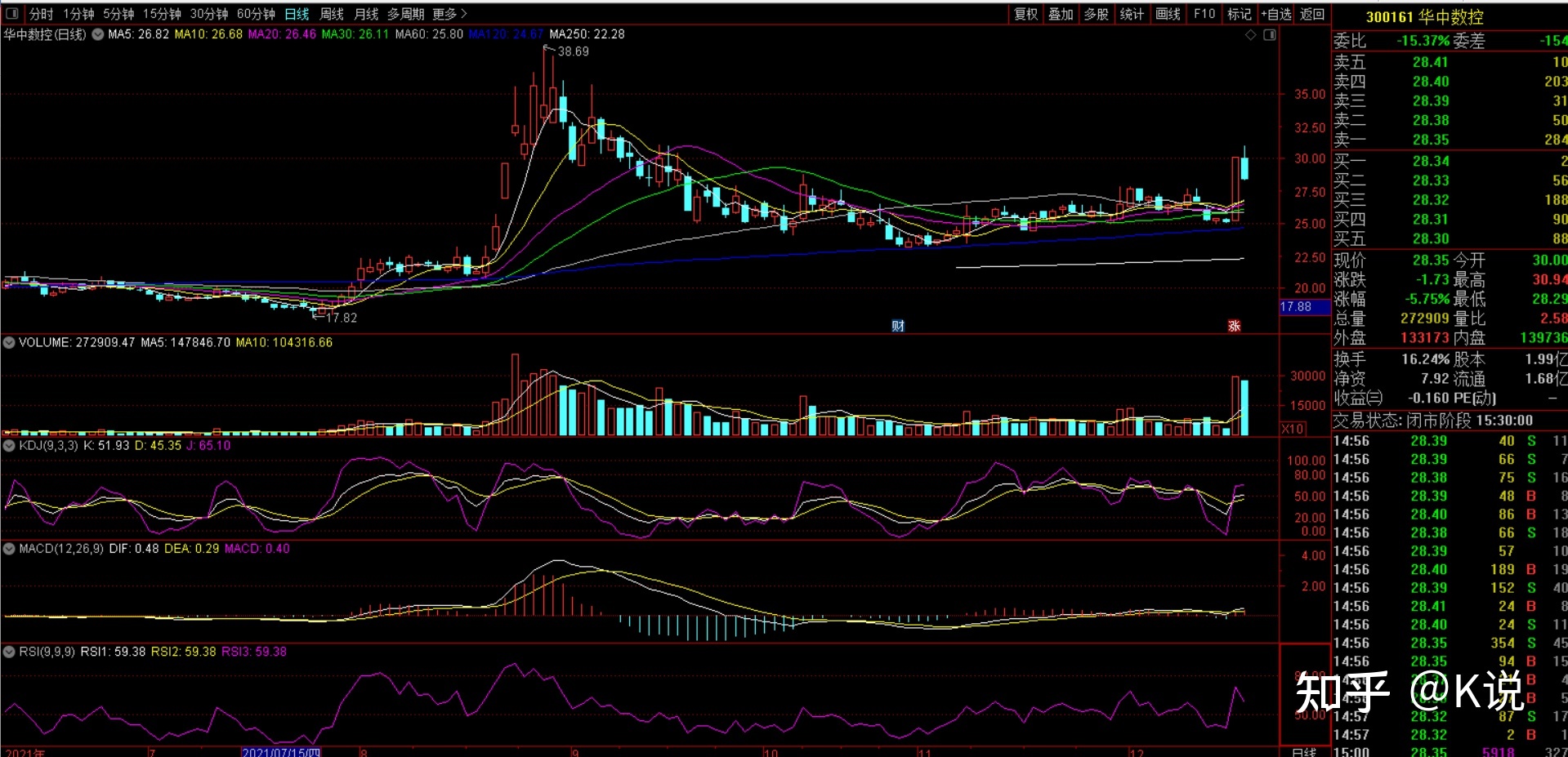Screen dimensions: 1568x757
Task: Open the KDJ indicator dropdown arrow
Action: (9, 445)
